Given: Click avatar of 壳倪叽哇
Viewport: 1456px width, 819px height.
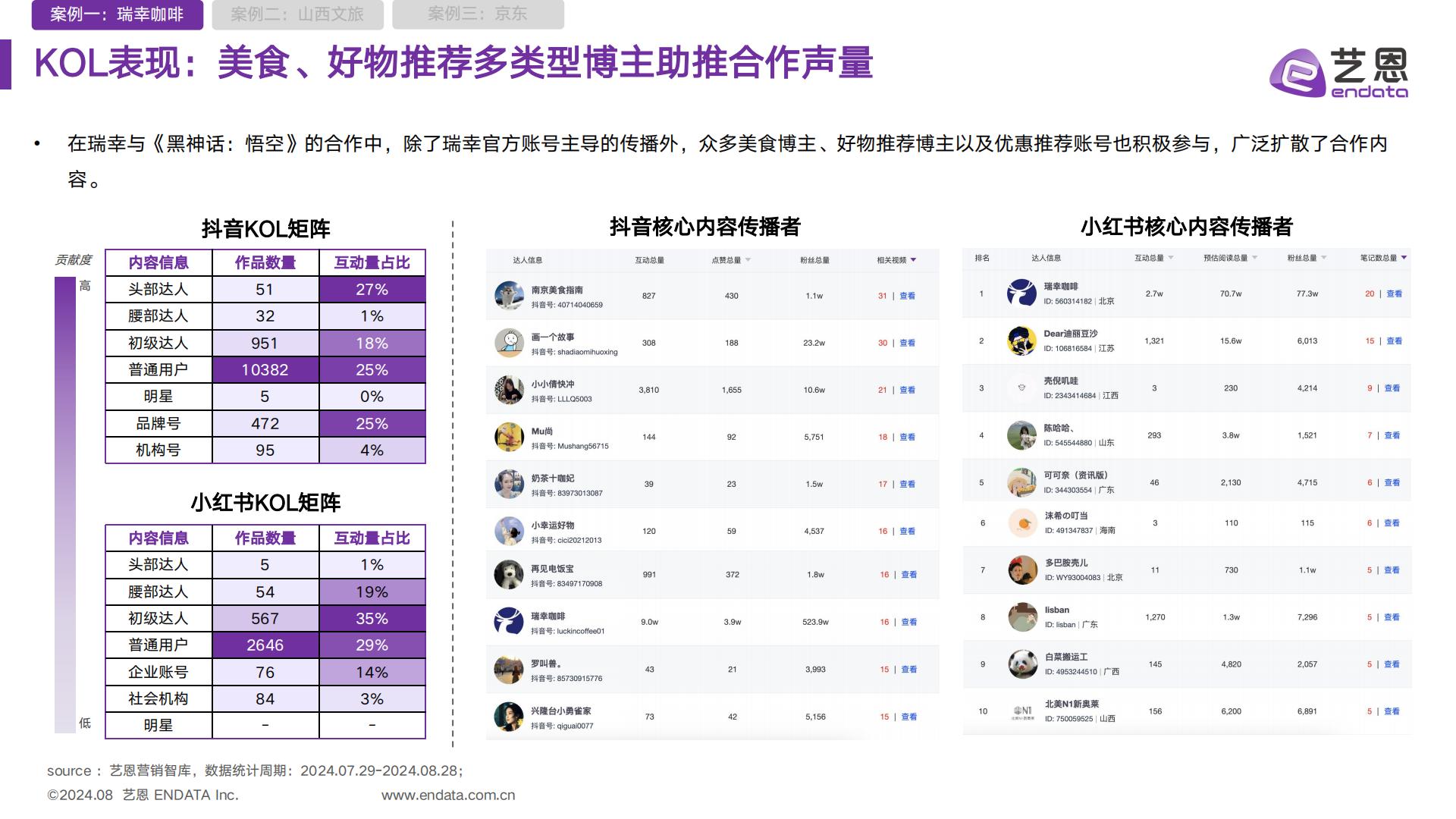Looking at the screenshot, I should (x=1021, y=388).
